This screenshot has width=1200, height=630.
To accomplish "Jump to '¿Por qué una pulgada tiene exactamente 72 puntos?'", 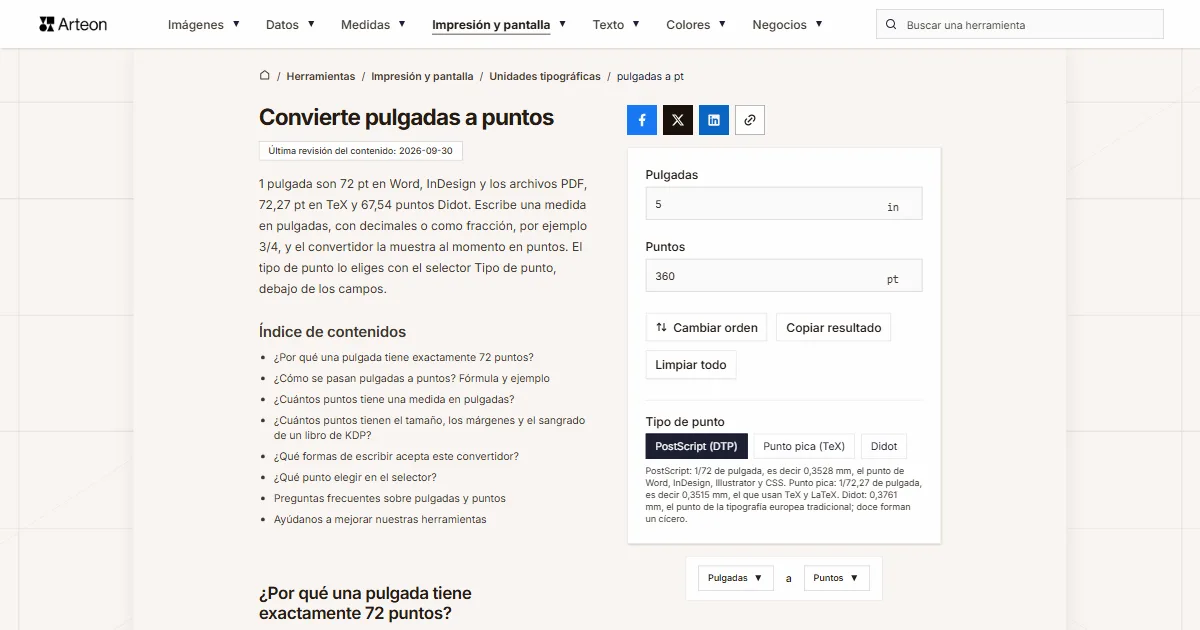I will [404, 358].
